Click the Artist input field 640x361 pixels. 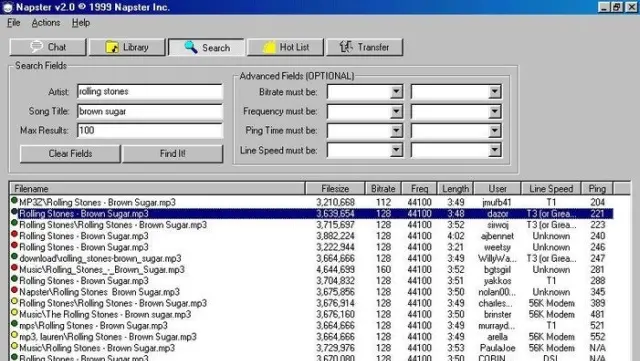[x=150, y=91]
